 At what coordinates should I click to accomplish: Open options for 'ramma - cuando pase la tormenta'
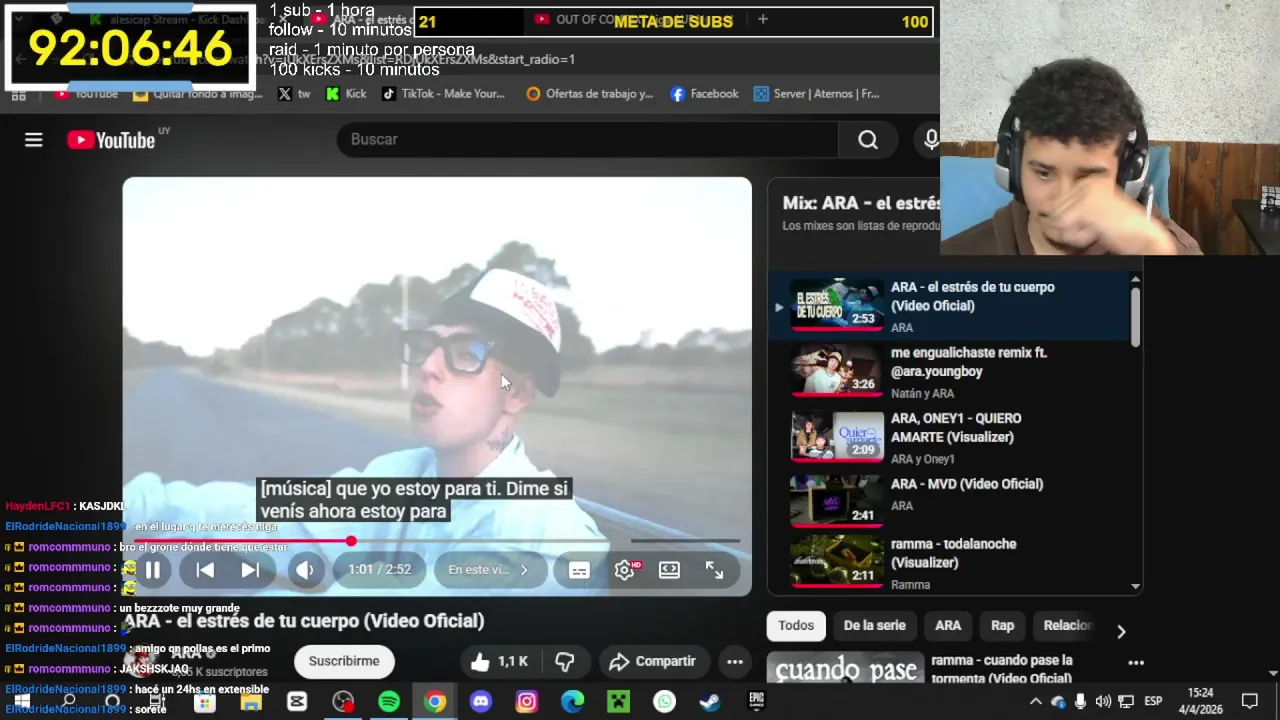coord(1136,663)
